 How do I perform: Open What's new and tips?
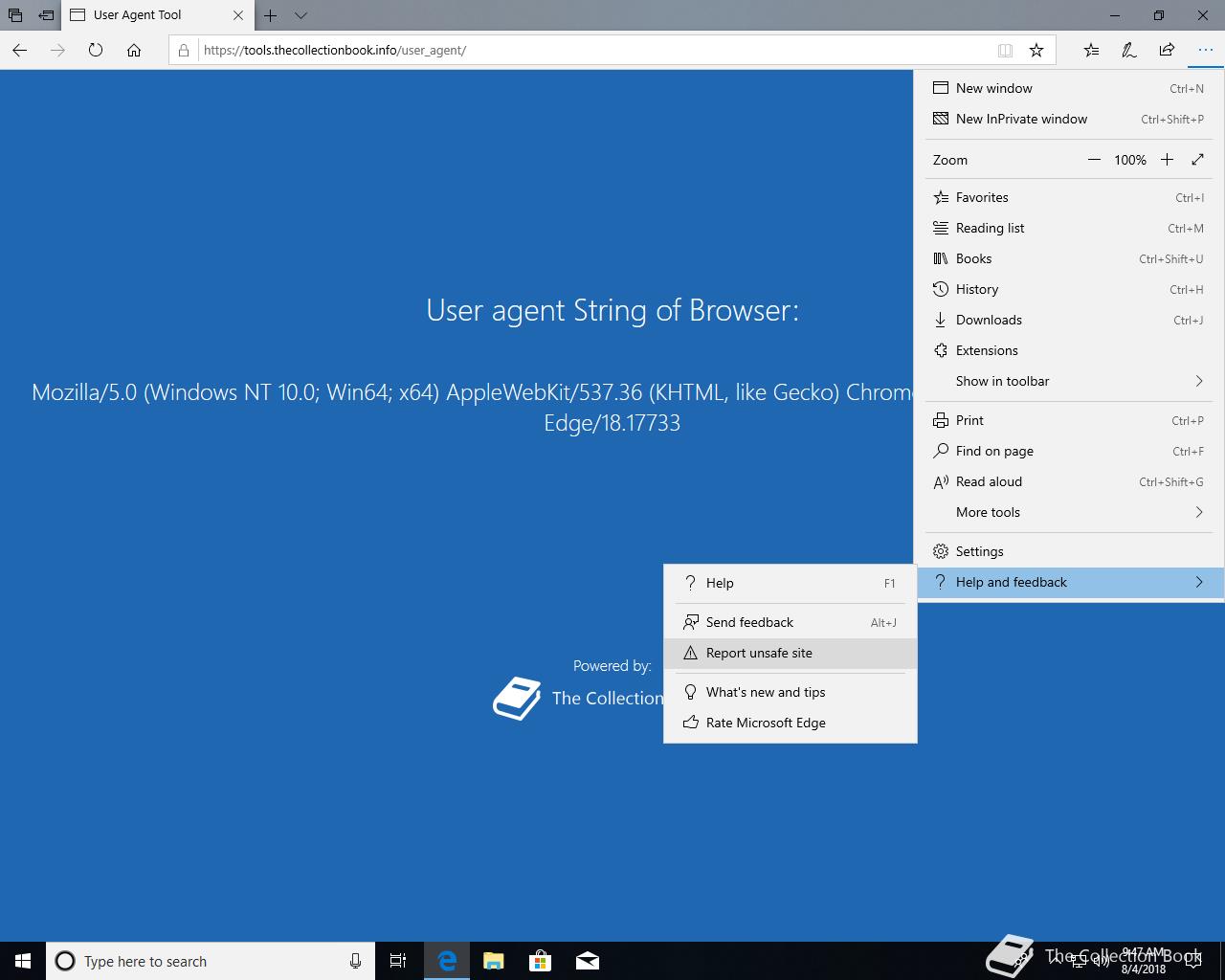click(791, 692)
